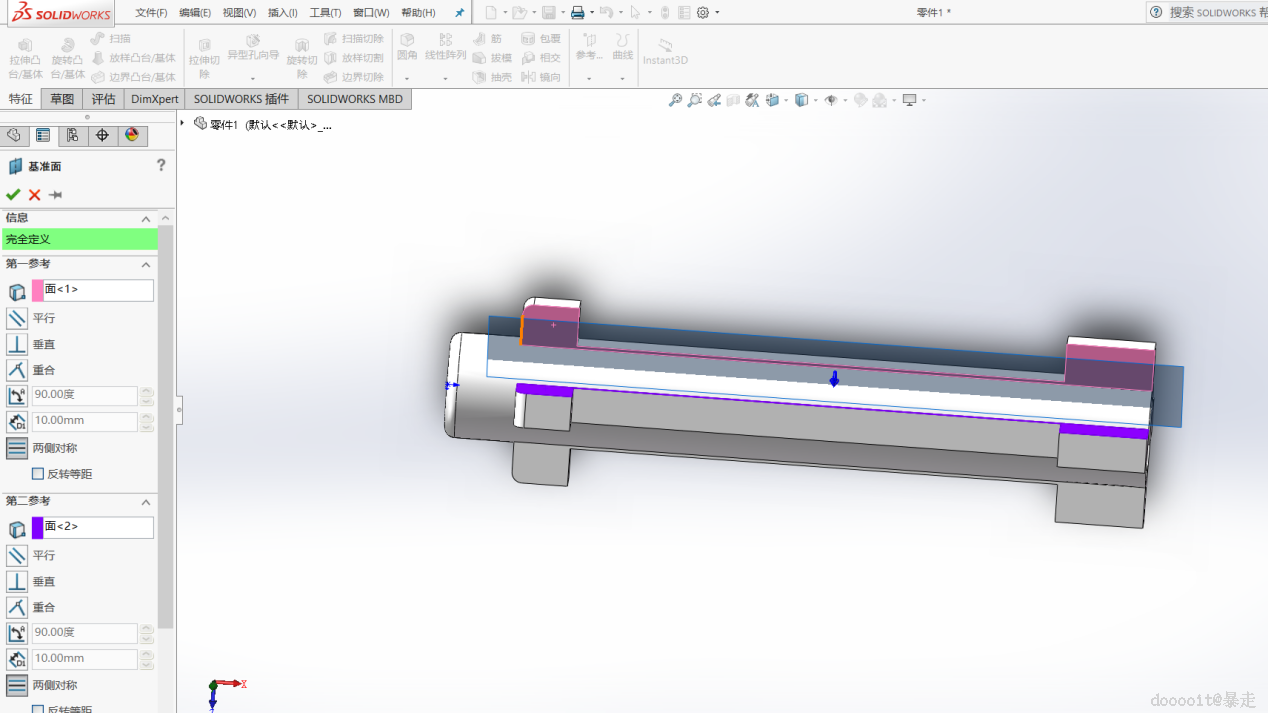1268x713 pixels.
Task: Click the purple 面<2> reference field
Action: [x=93, y=527]
